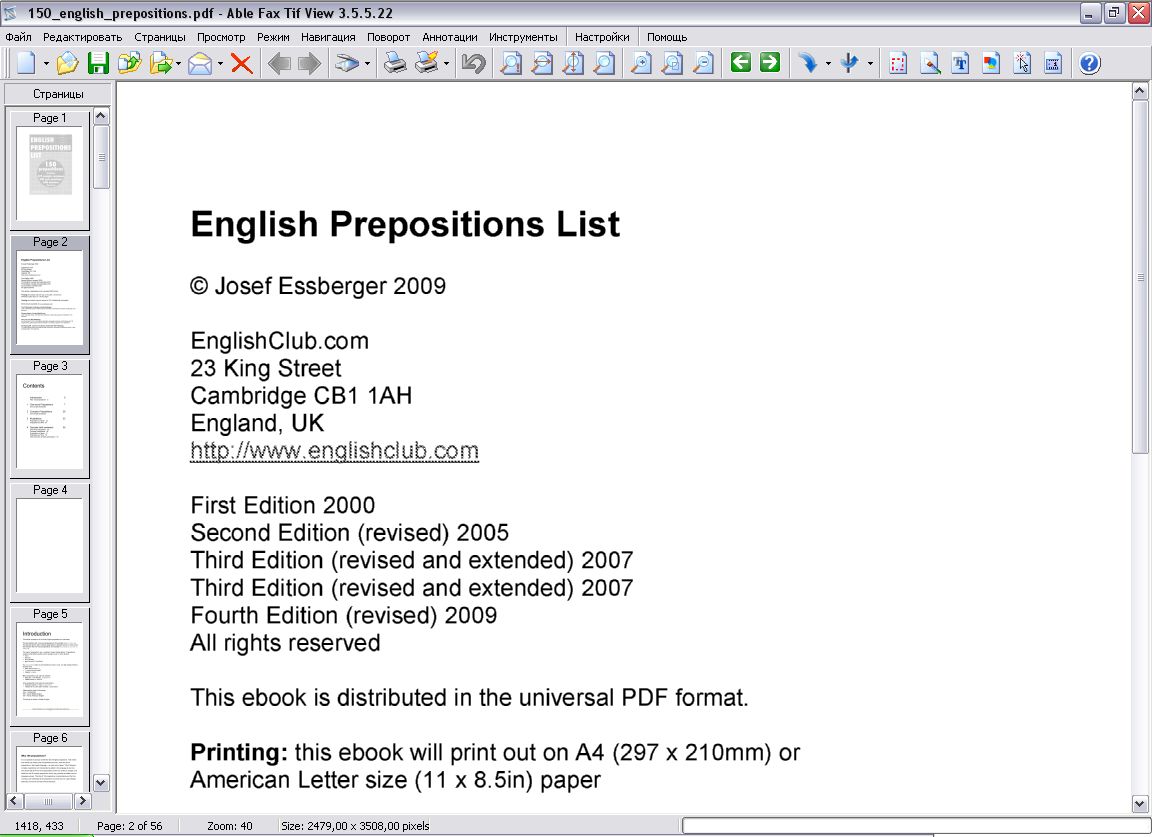Screen dimensions: 1152x837
Task: Open a file with the folder icon
Action: pos(67,63)
